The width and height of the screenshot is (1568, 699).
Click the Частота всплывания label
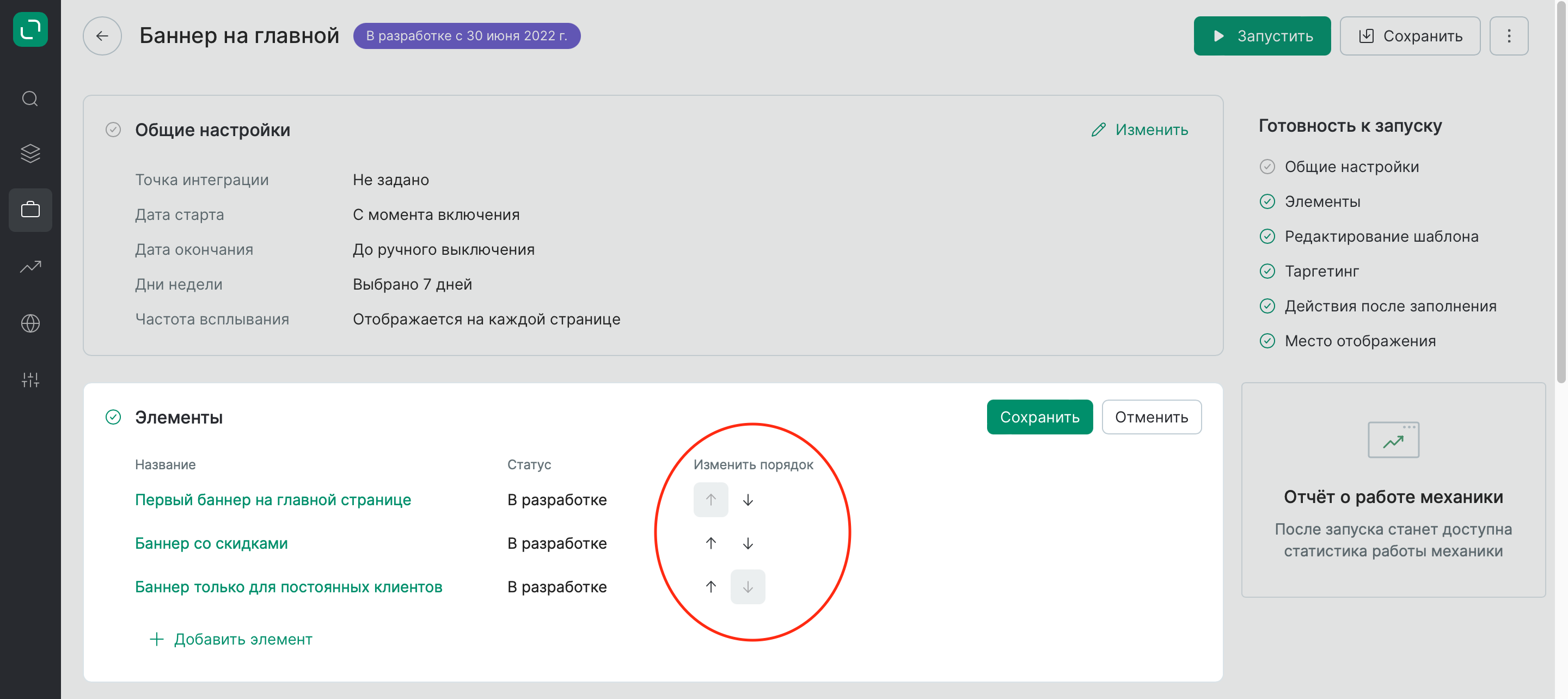(212, 319)
